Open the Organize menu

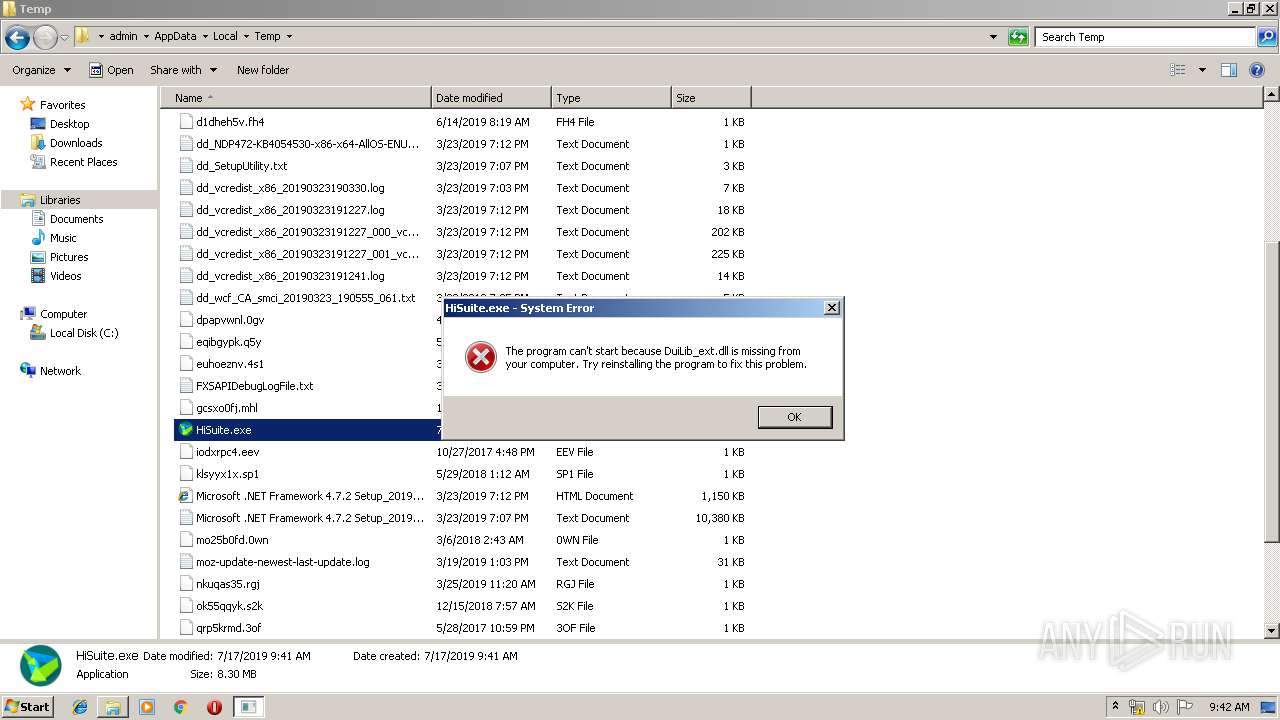click(x=41, y=70)
